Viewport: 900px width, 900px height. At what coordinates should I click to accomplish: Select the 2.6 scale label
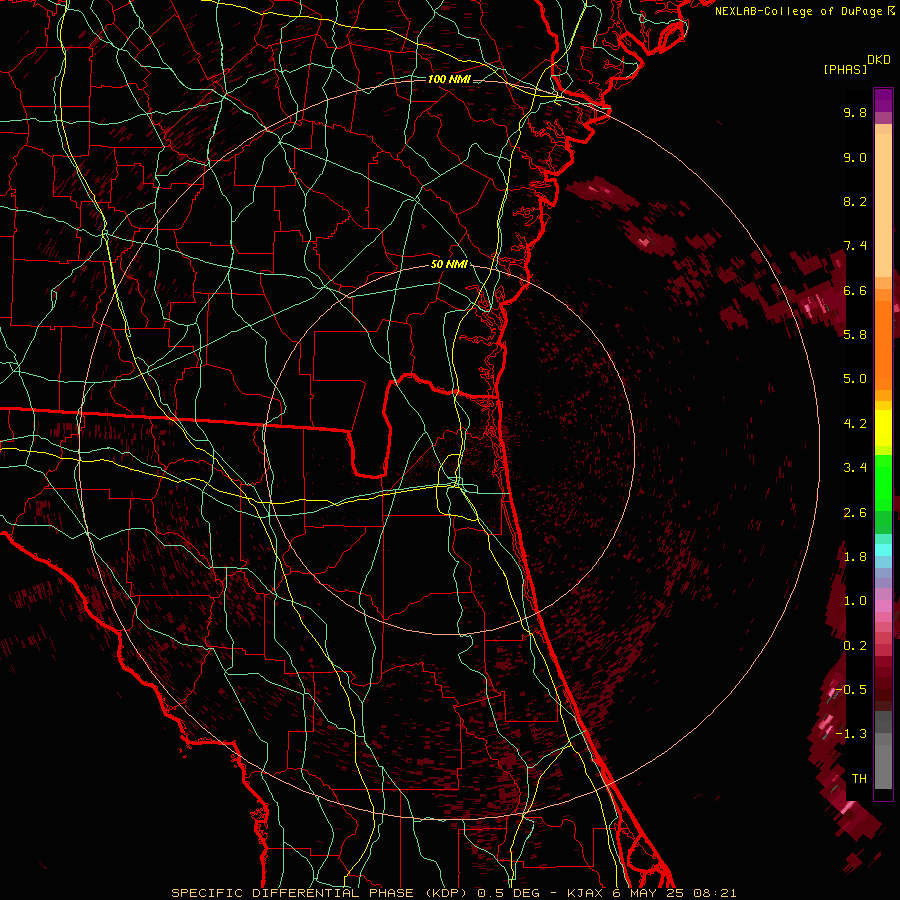click(x=855, y=513)
